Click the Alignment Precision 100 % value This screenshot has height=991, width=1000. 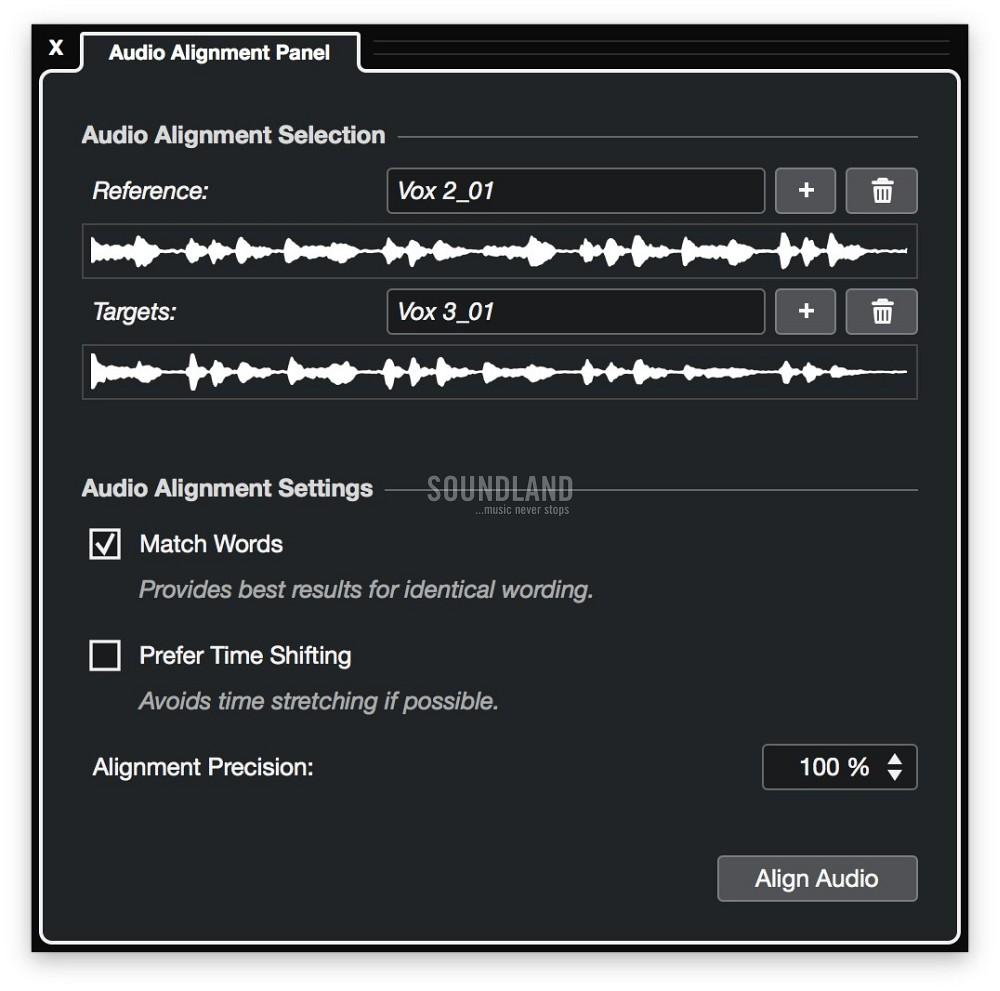point(834,767)
